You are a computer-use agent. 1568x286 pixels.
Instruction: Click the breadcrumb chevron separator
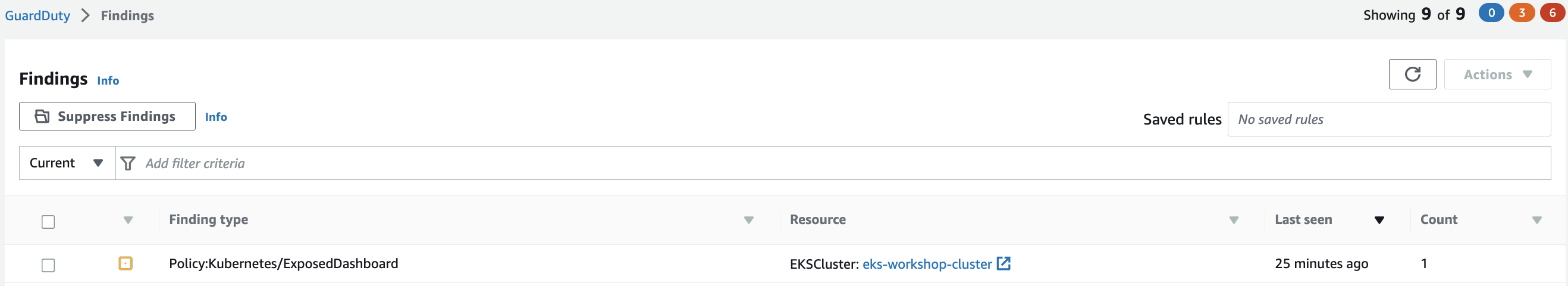[x=86, y=15]
